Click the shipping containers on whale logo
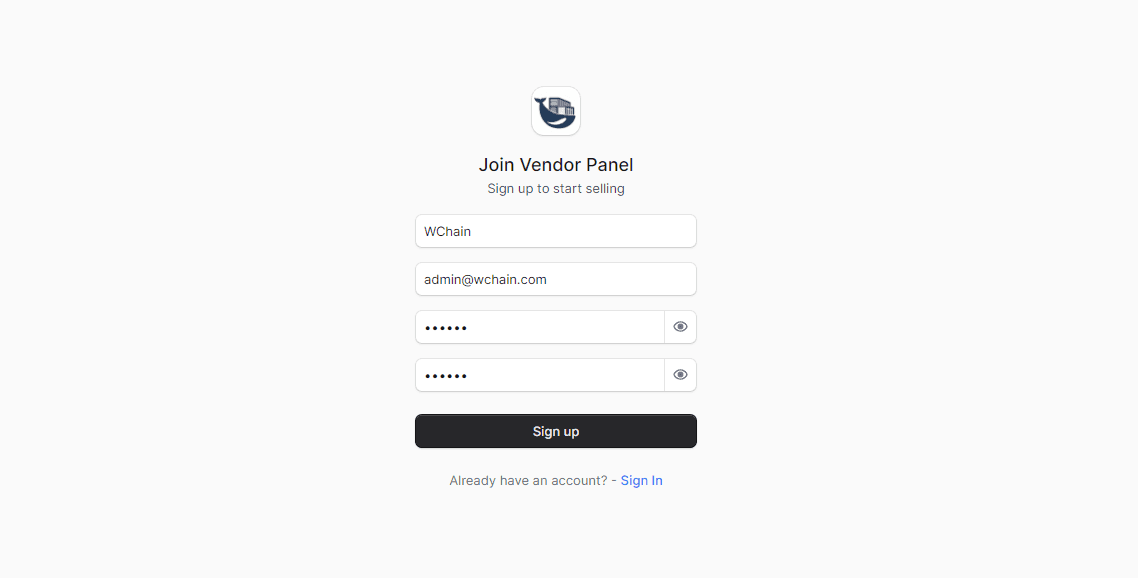This screenshot has height=578, width=1138. (562, 107)
